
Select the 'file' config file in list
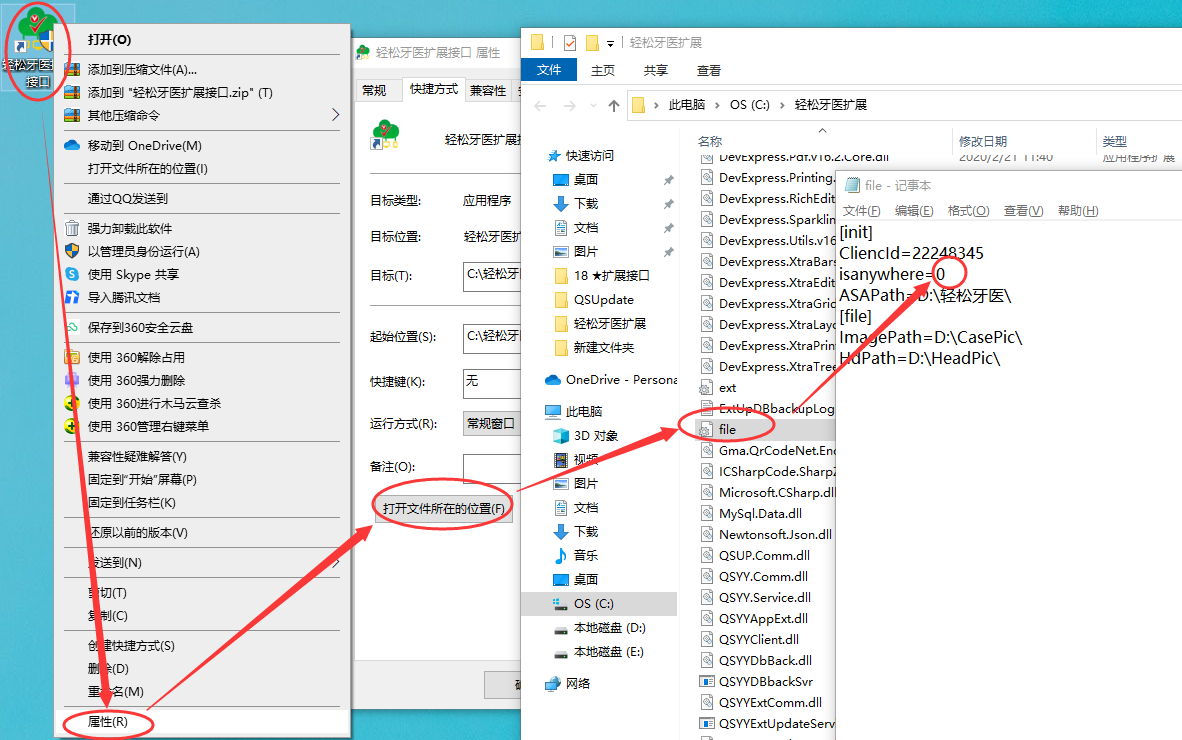point(727,429)
